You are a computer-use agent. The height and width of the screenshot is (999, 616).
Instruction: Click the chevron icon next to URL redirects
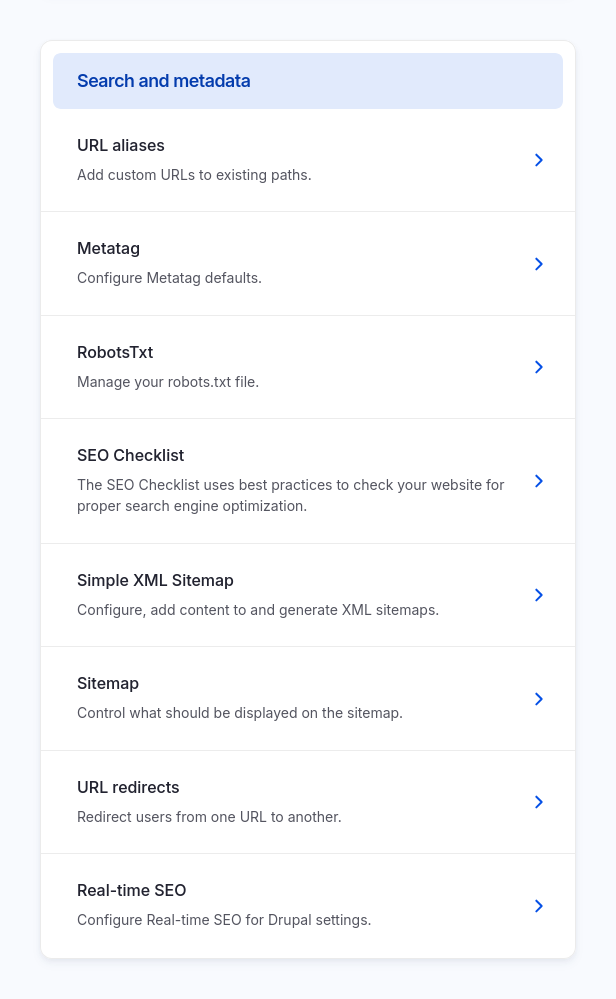[539, 802]
